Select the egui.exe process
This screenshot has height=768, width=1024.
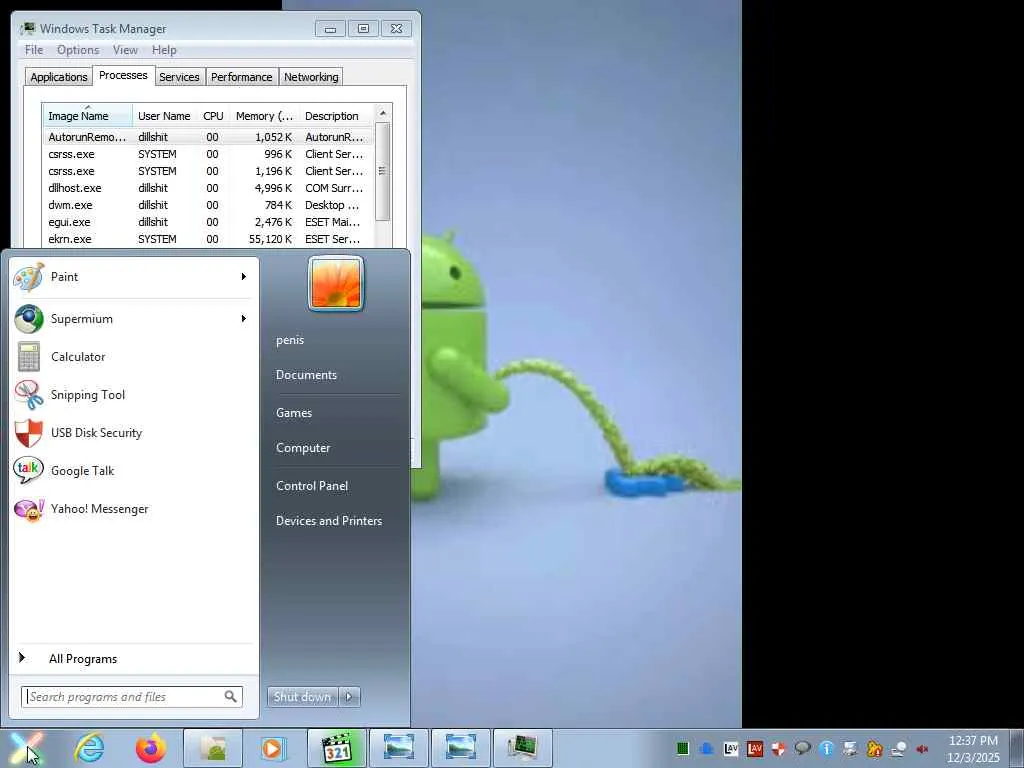[208, 222]
